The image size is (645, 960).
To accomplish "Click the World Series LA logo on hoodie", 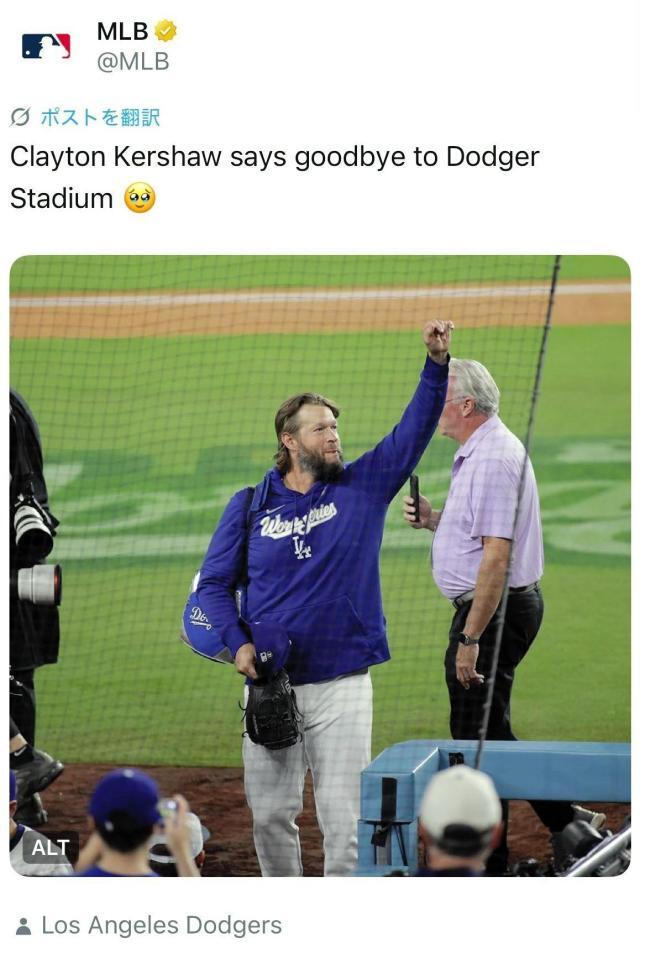I will pyautogui.click(x=299, y=530).
